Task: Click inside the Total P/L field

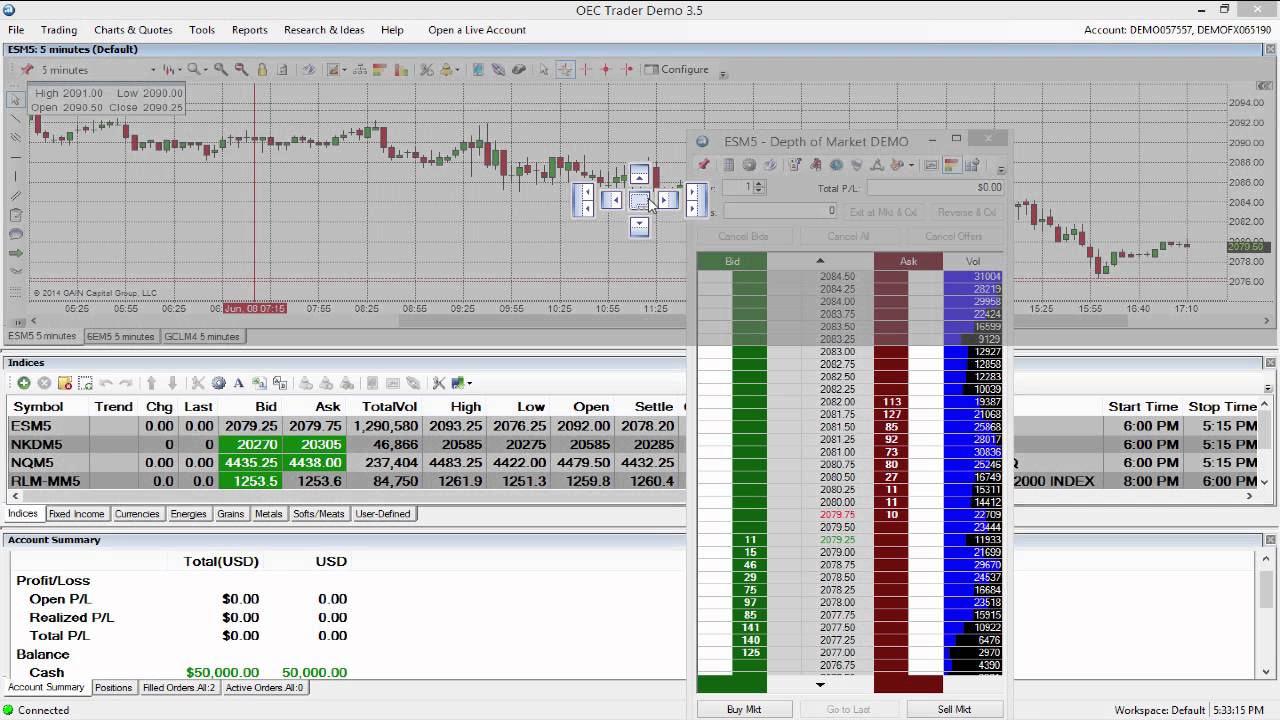Action: (930, 187)
